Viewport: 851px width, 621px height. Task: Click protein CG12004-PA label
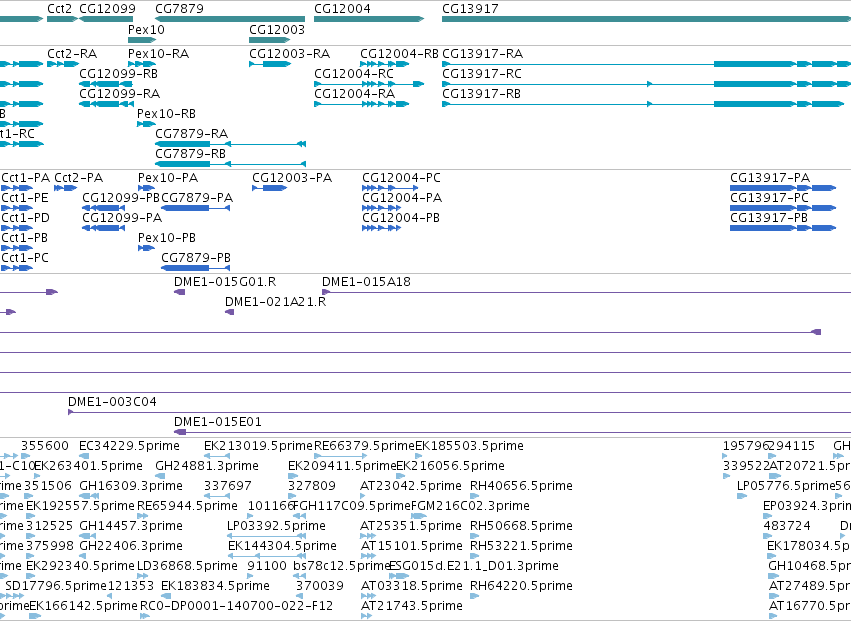click(x=402, y=198)
